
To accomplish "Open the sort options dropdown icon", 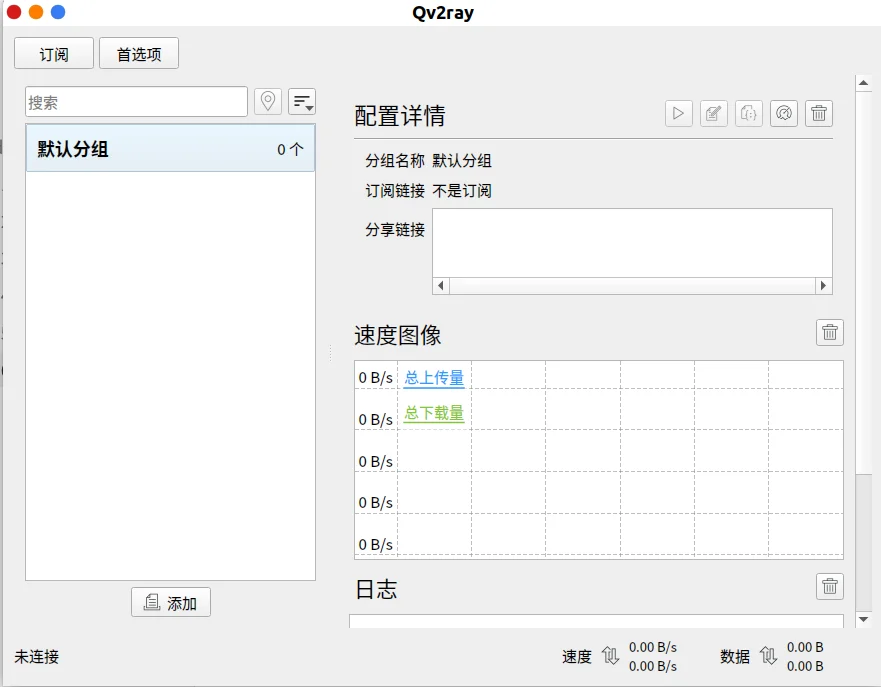I will pos(302,102).
